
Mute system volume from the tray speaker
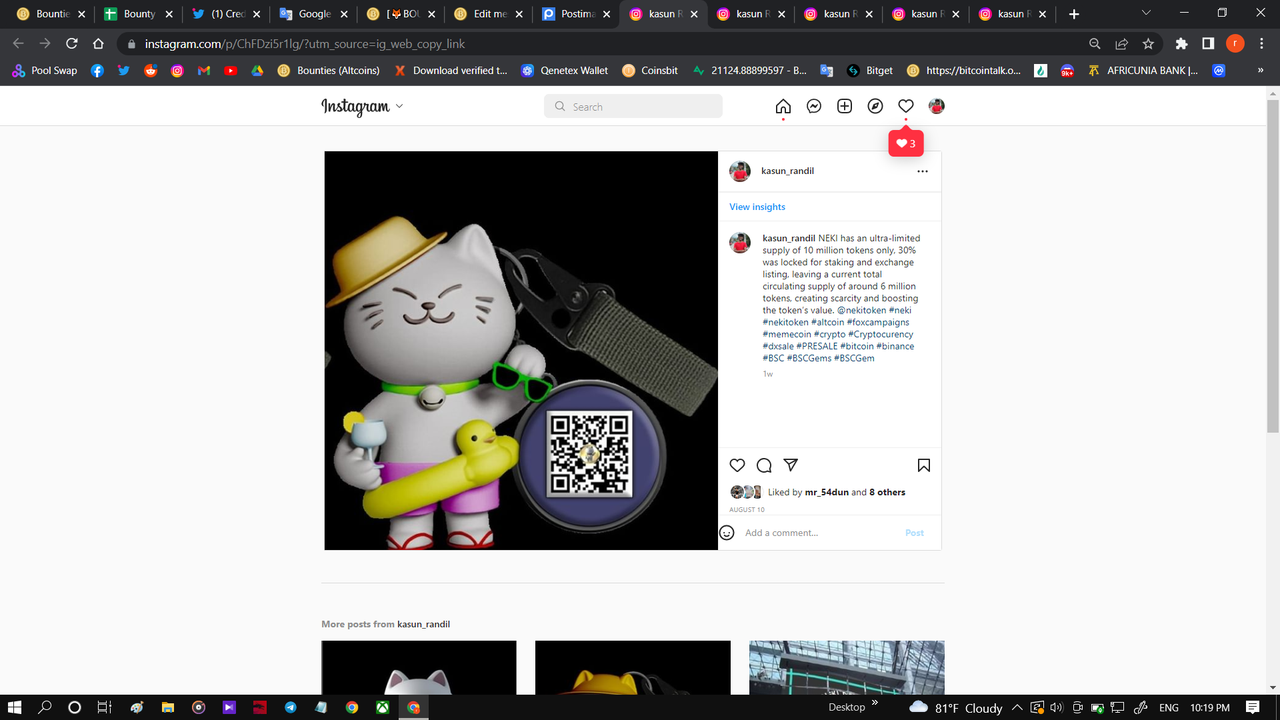click(x=1055, y=707)
